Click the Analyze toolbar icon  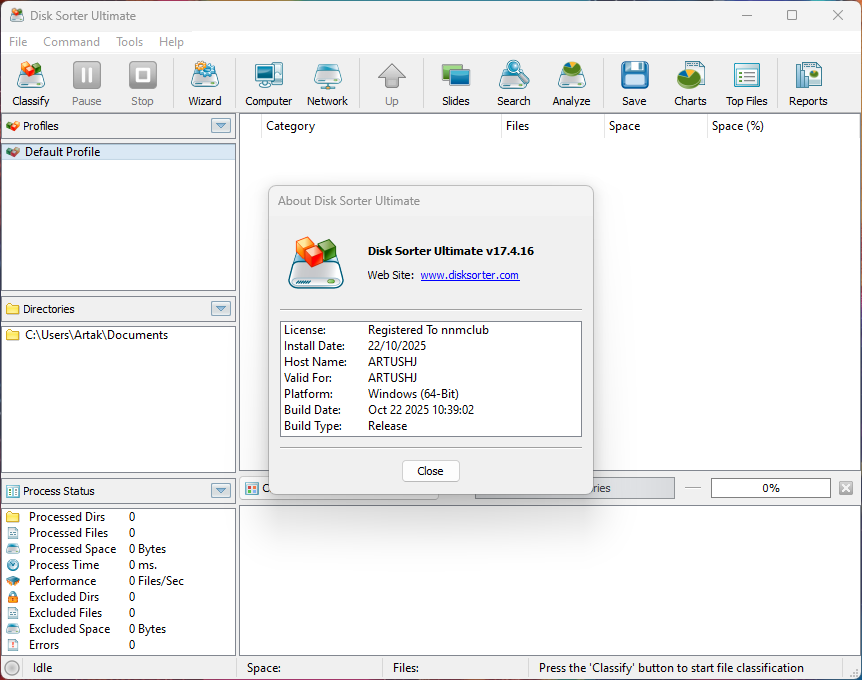click(x=571, y=84)
